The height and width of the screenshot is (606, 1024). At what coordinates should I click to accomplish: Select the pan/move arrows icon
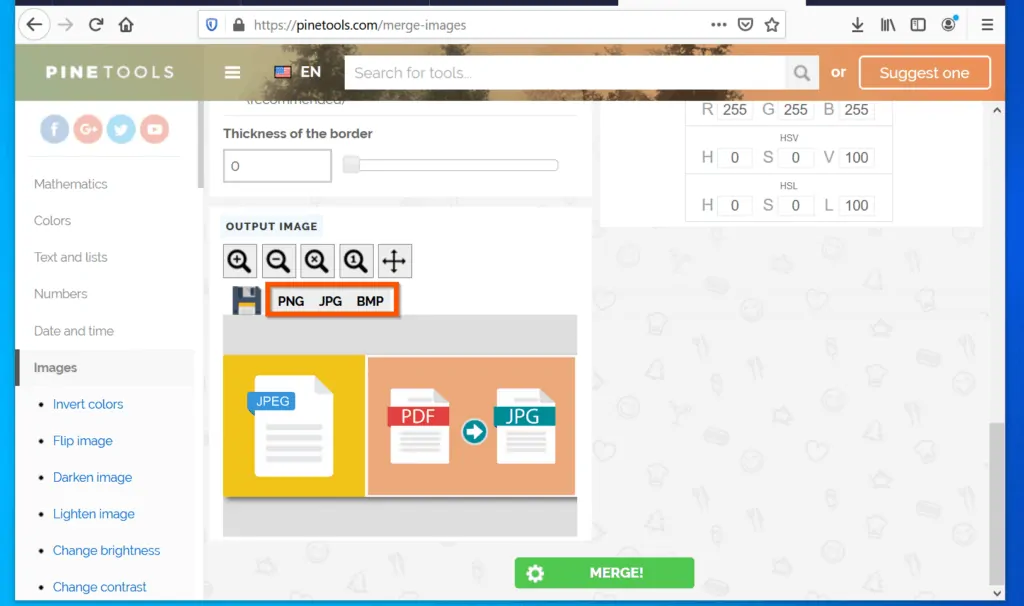tap(394, 262)
